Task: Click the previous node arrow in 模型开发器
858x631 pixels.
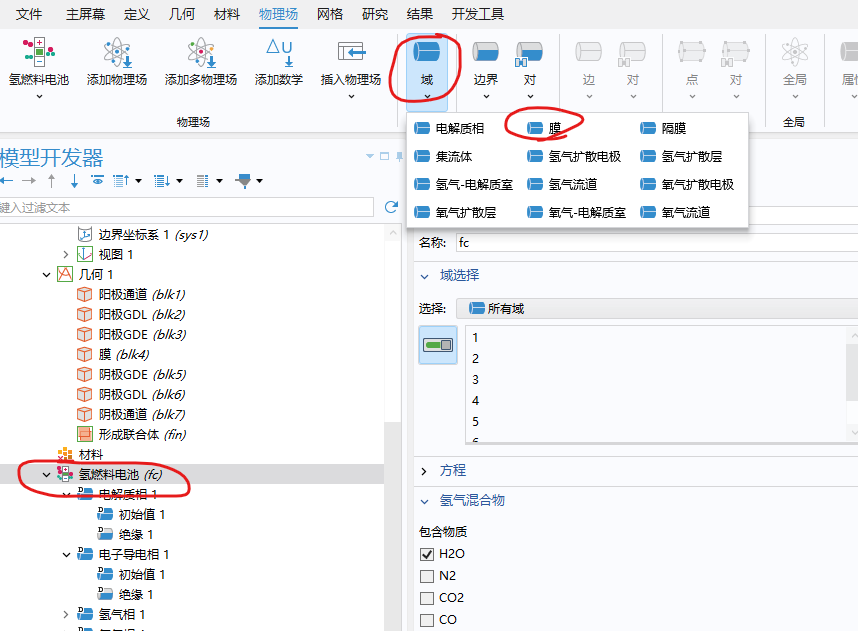Action: click(x=7, y=181)
